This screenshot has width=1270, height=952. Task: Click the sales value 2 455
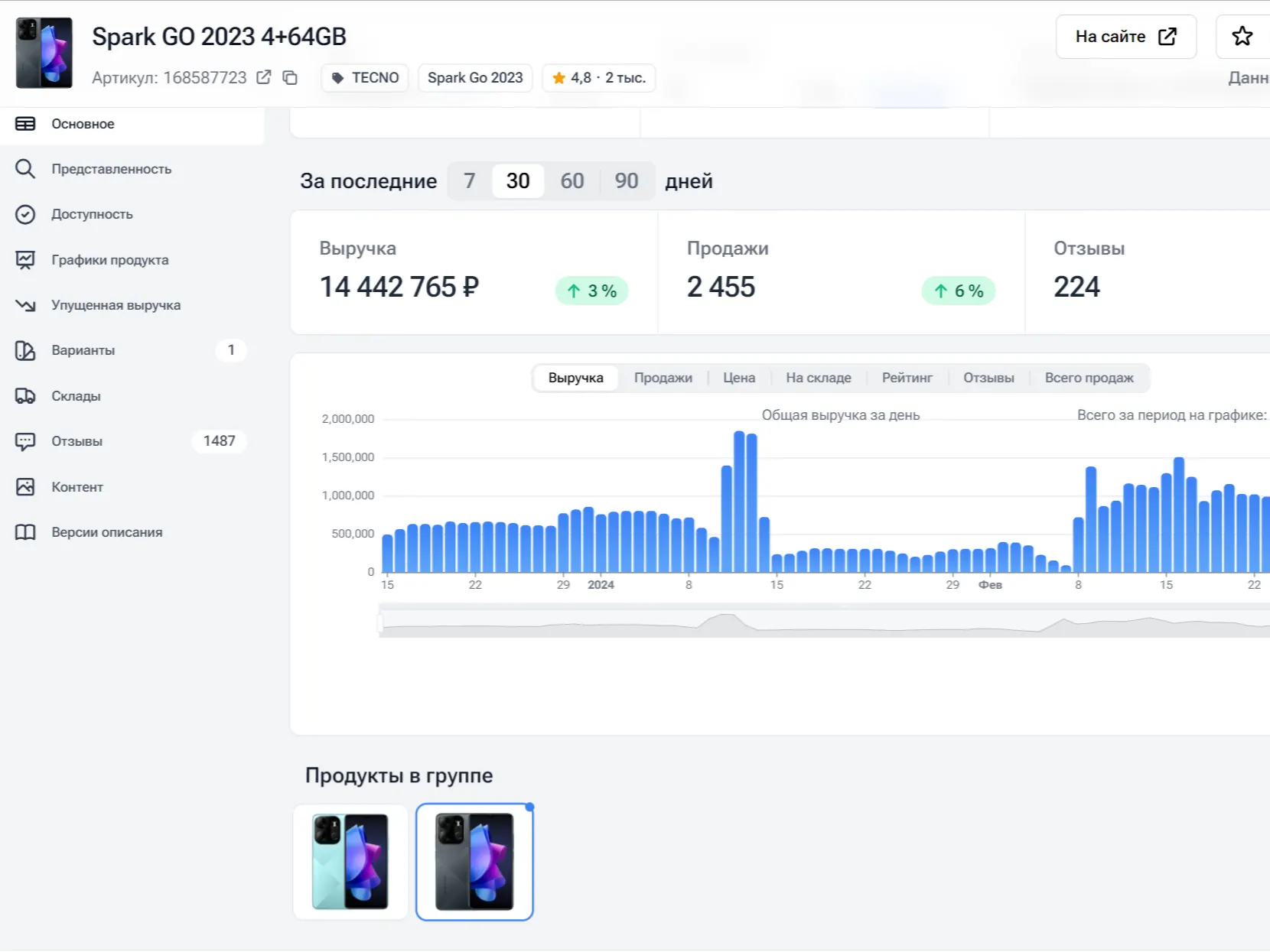tap(721, 288)
